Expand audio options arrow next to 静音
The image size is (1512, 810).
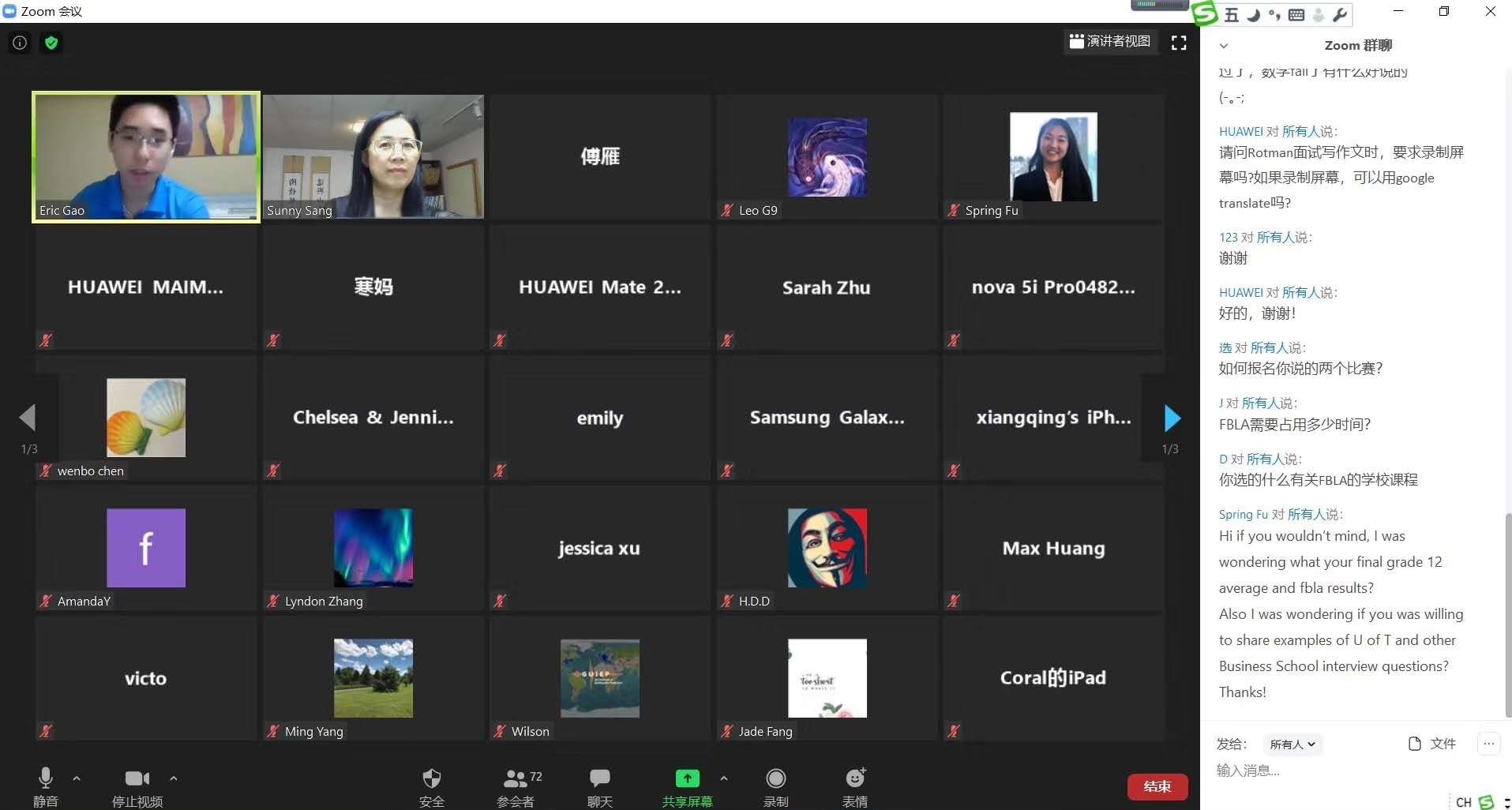click(77, 778)
